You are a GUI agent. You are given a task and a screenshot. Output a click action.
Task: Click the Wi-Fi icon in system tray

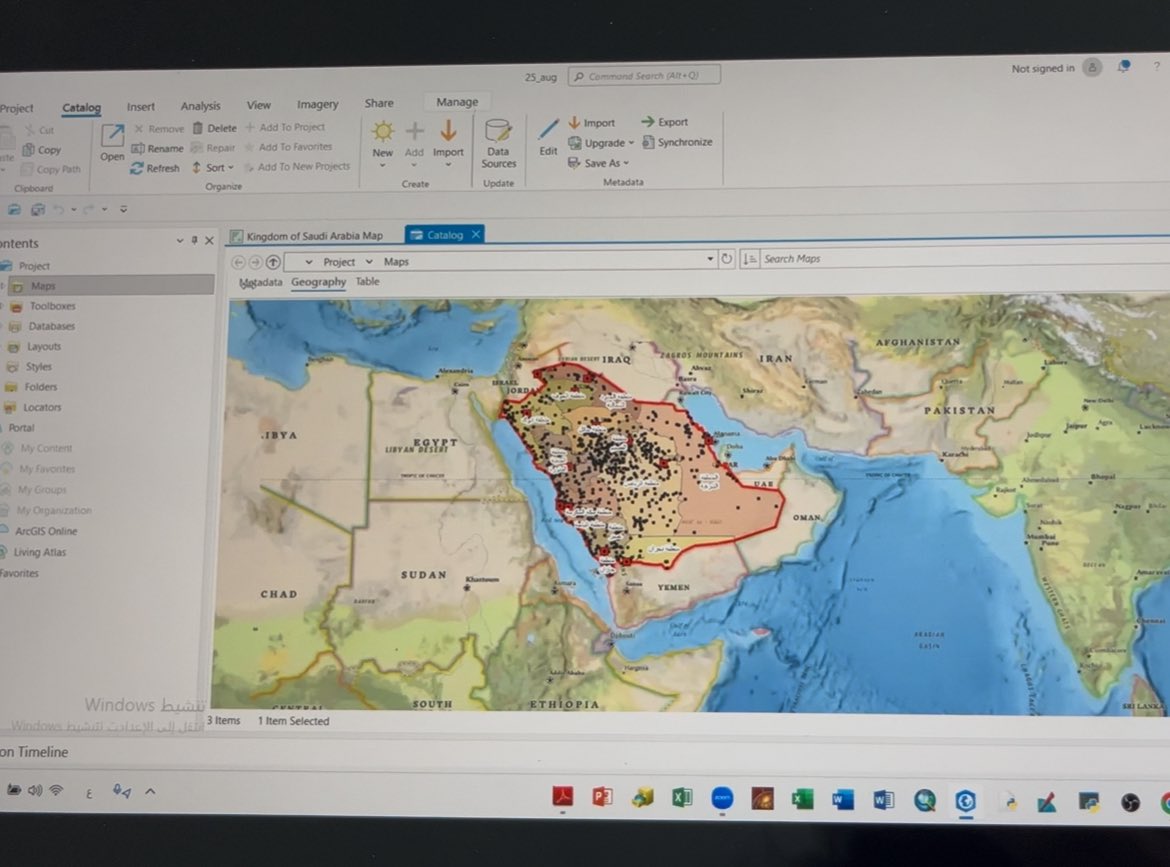point(56,790)
